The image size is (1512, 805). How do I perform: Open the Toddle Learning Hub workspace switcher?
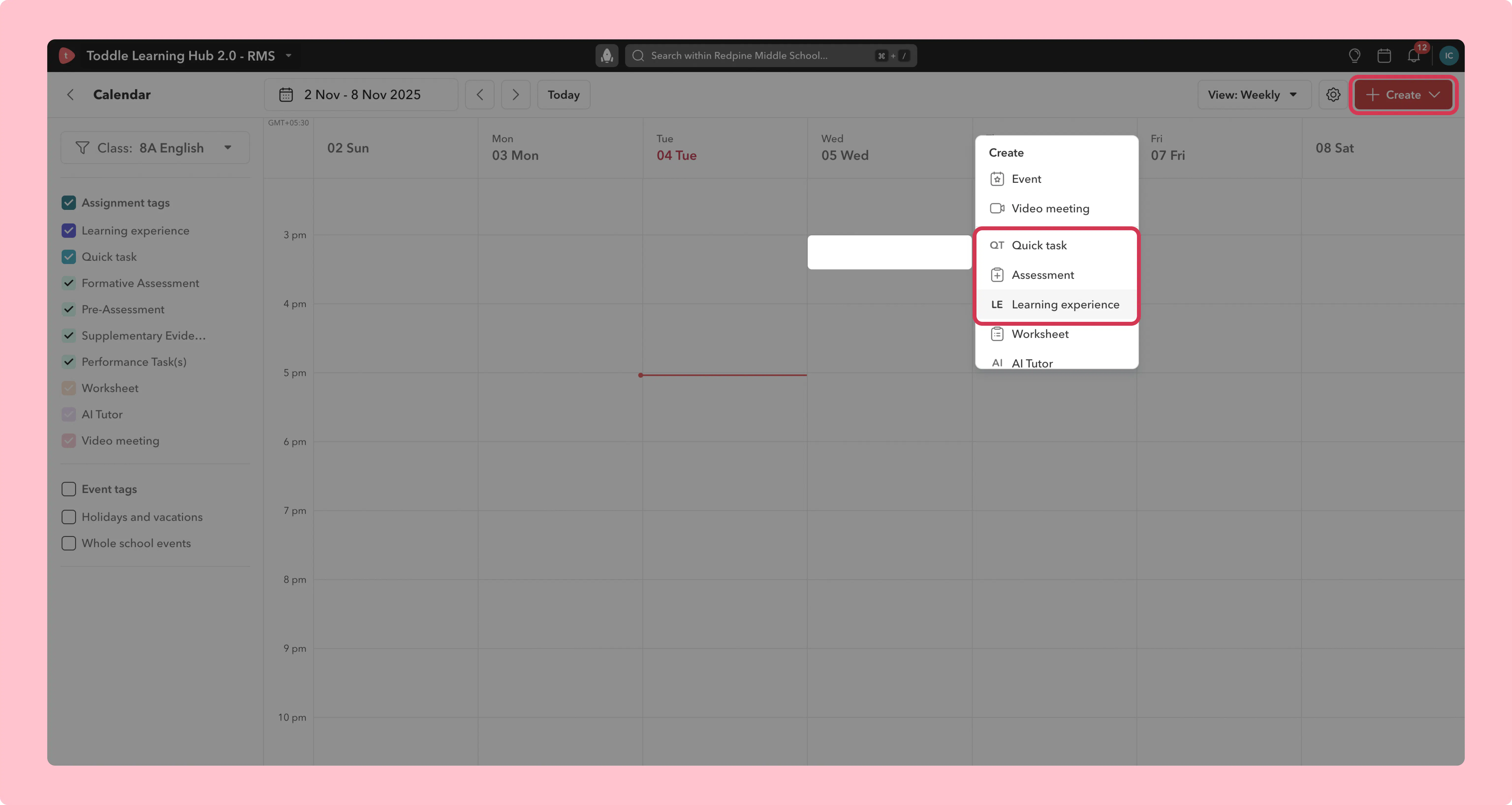pos(189,56)
